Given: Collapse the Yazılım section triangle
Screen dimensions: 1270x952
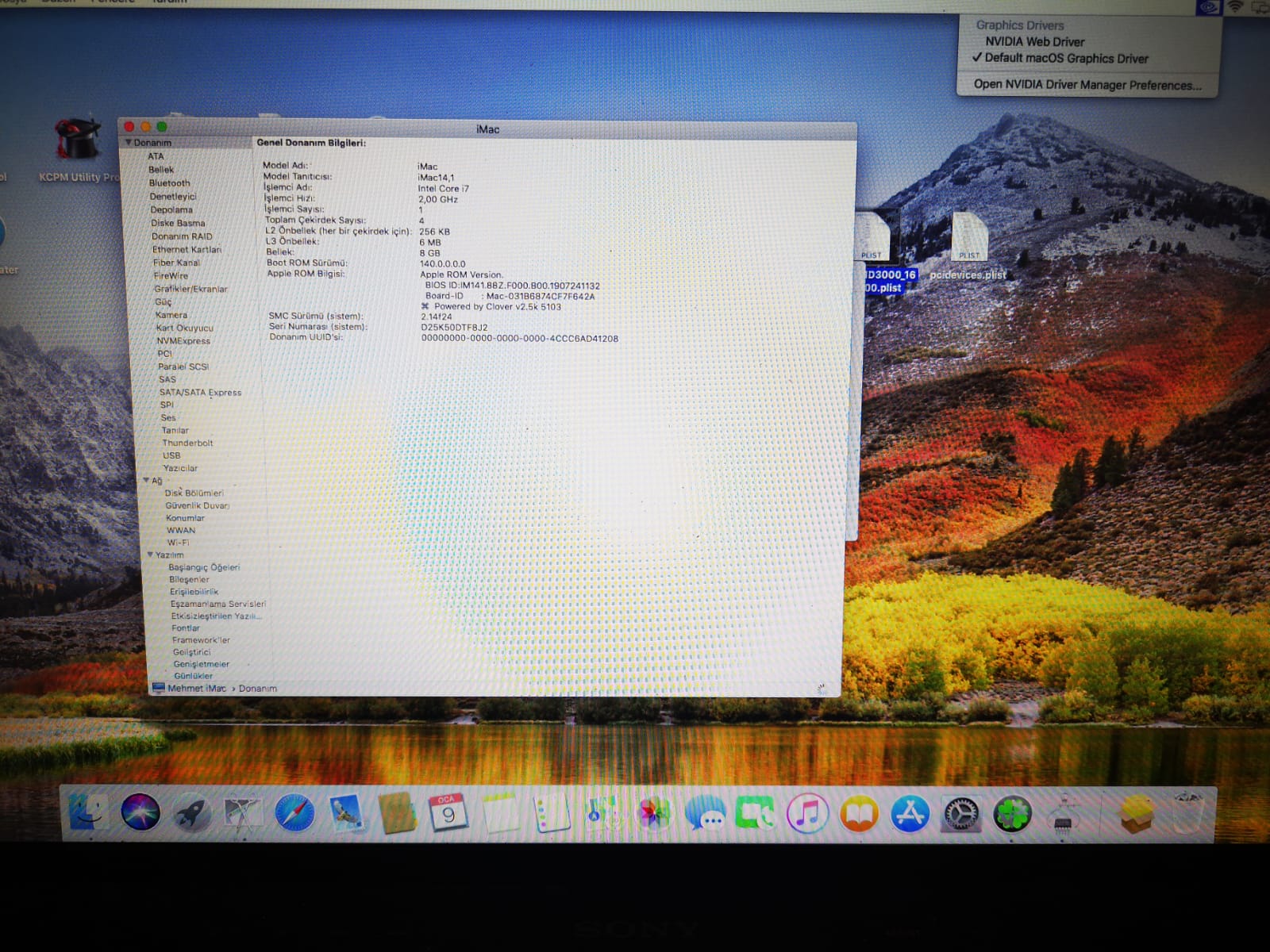Looking at the screenshot, I should pos(150,555).
